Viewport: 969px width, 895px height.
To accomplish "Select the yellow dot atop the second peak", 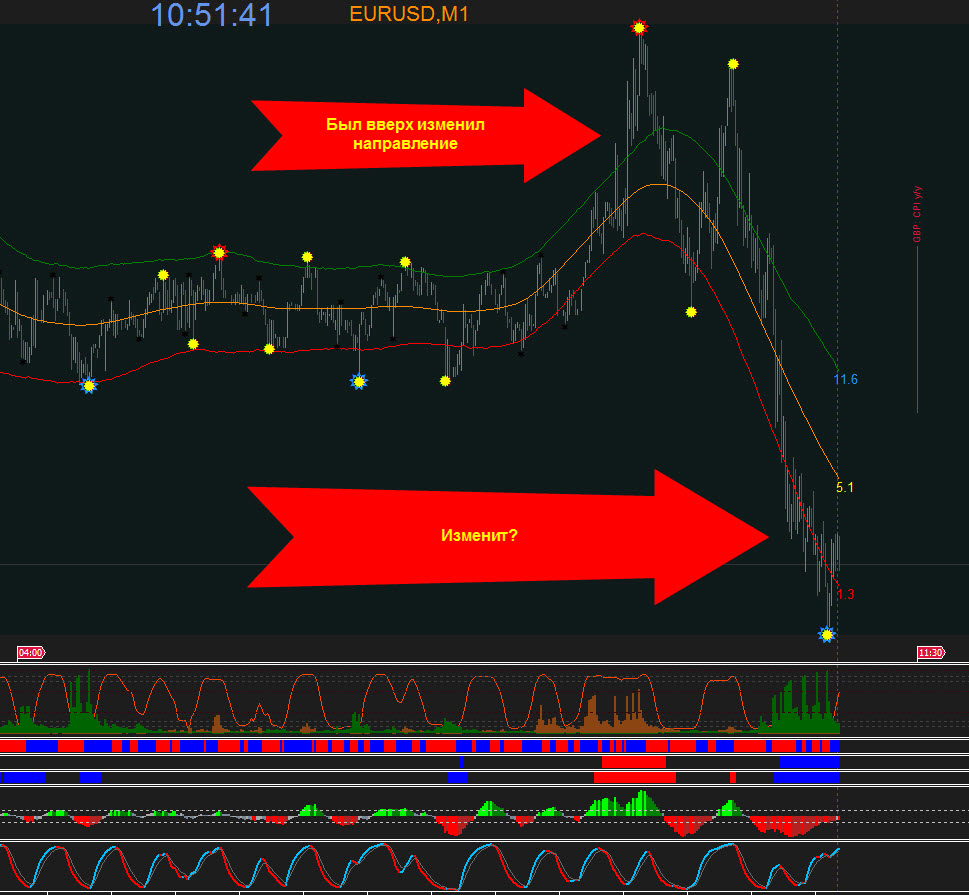I will [733, 64].
